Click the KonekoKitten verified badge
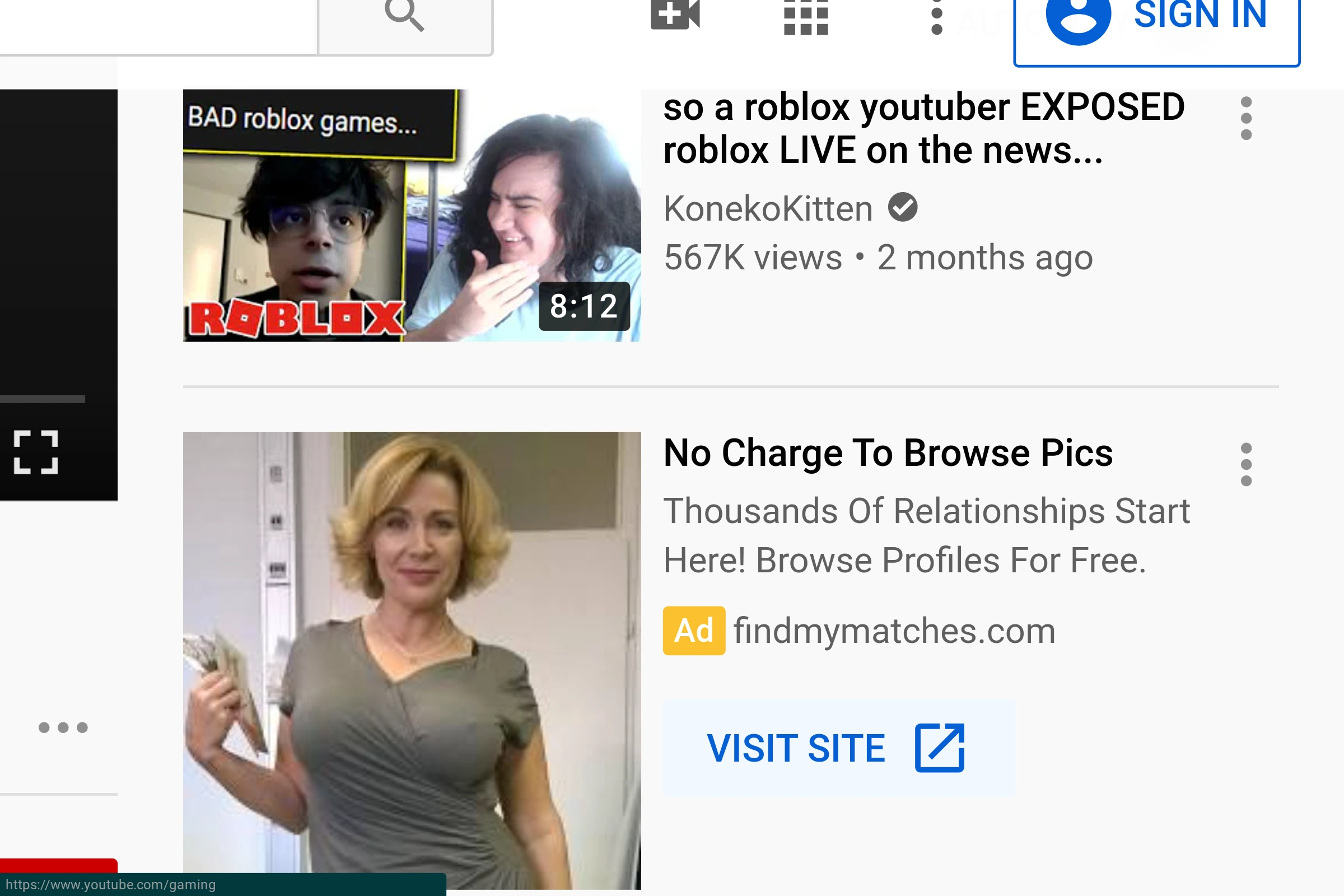 pyautogui.click(x=902, y=207)
